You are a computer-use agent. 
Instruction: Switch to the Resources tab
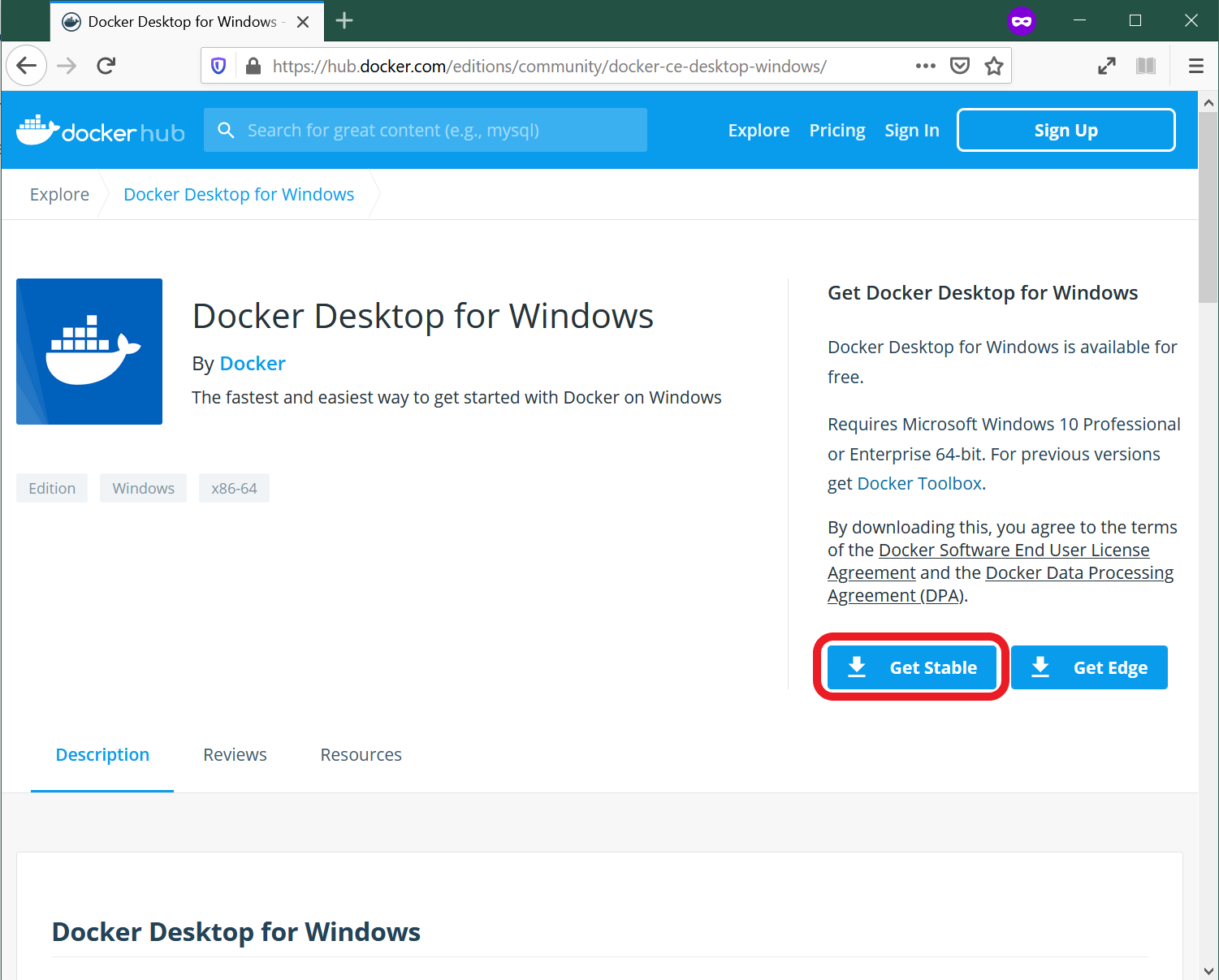pyautogui.click(x=361, y=754)
